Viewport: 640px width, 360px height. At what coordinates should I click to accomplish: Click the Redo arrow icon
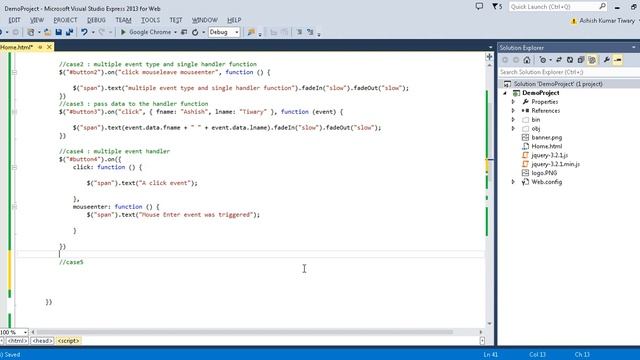pos(102,32)
